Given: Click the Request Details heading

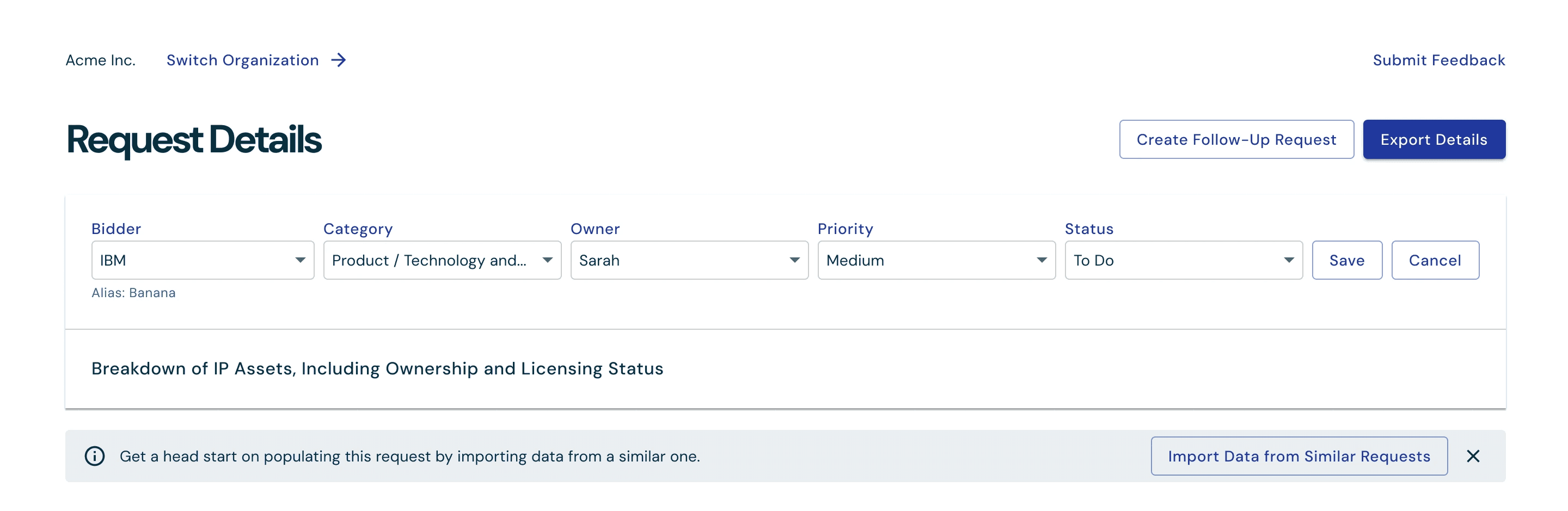Looking at the screenshot, I should click(194, 139).
